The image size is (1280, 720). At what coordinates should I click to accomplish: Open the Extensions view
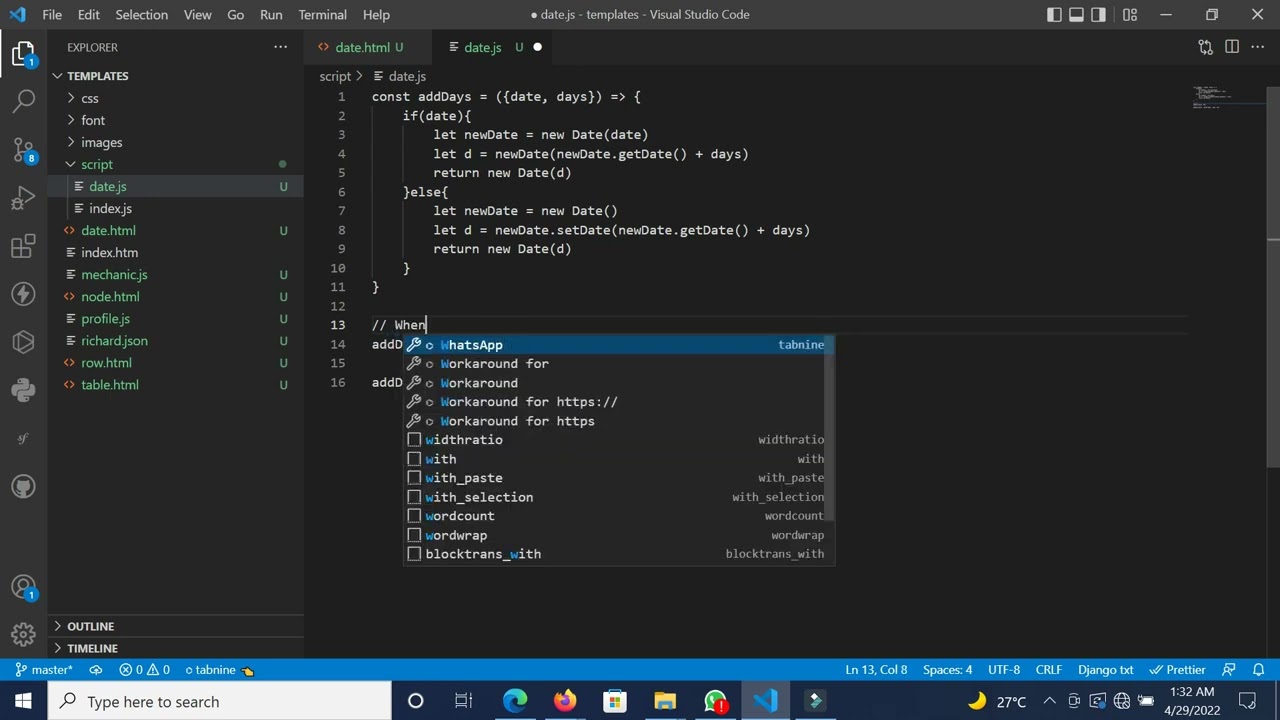24,246
